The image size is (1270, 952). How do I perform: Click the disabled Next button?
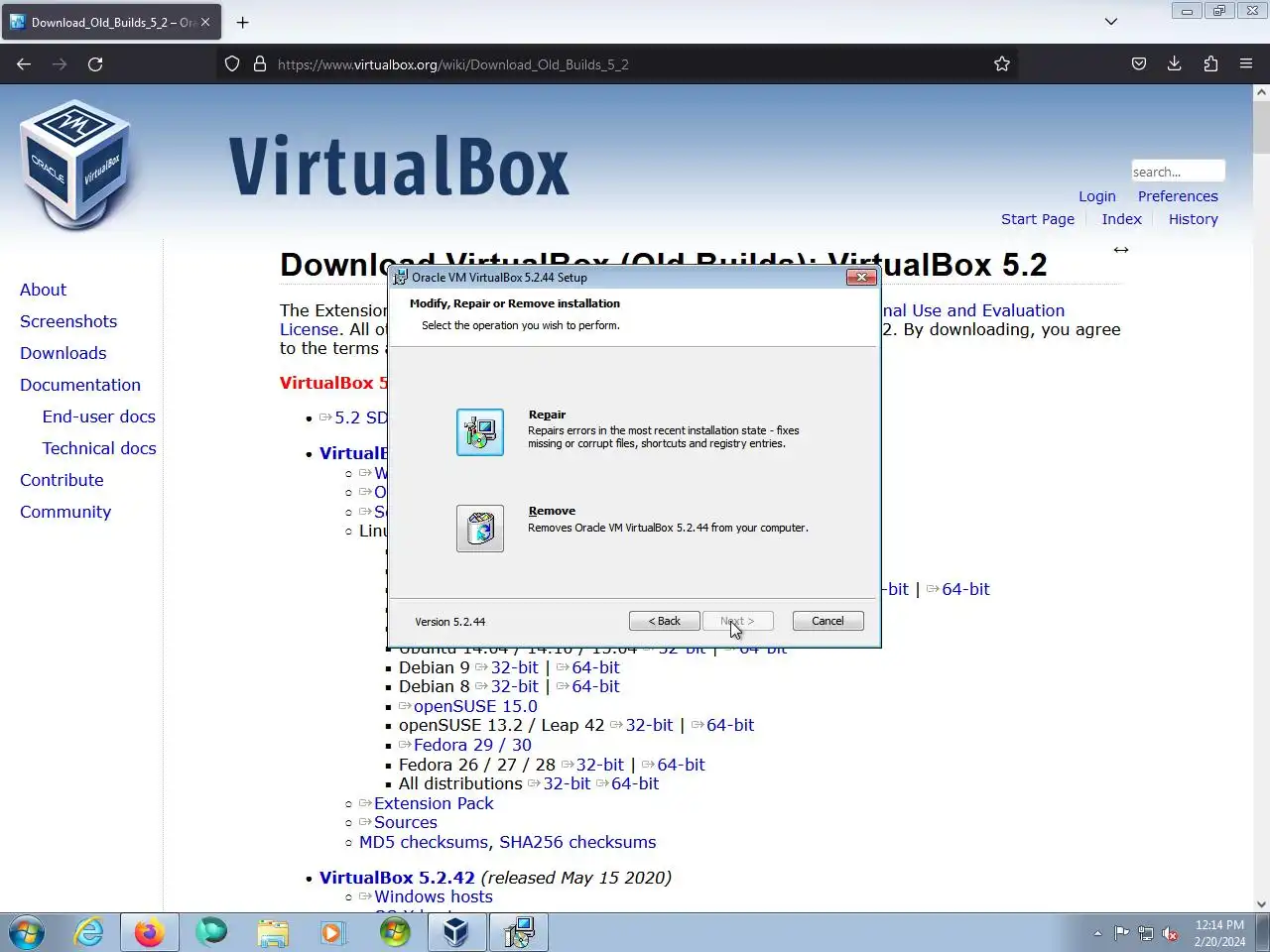737,621
